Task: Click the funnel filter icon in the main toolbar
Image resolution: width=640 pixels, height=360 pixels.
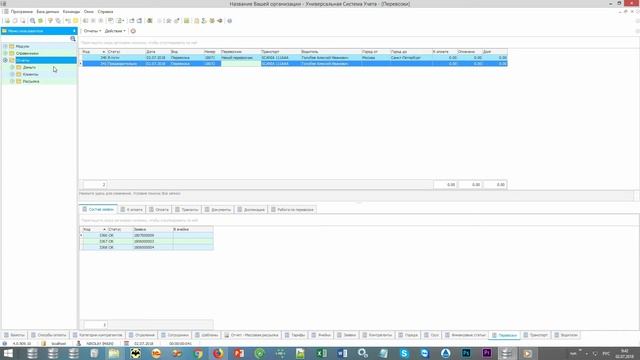Action: [x=50, y=21]
